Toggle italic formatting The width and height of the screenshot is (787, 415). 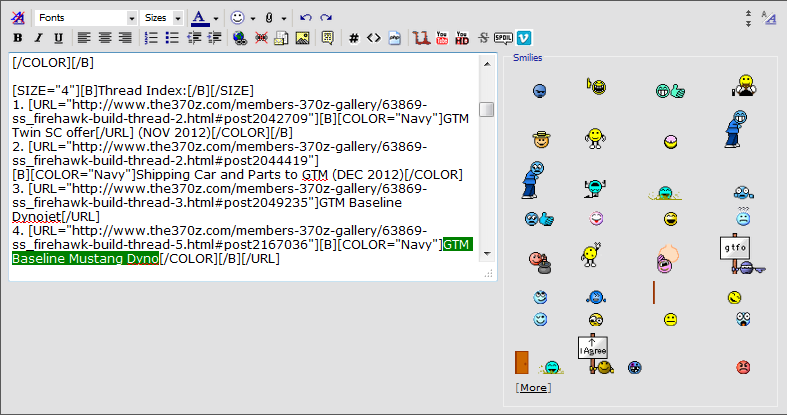(38, 38)
